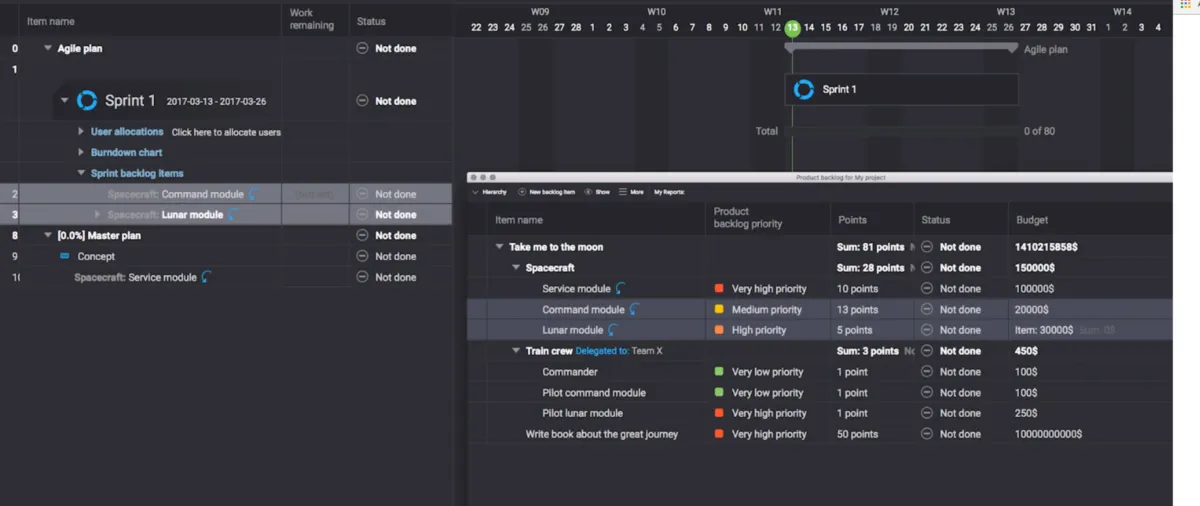Collapse the Spacecraft group in backlog

(516, 268)
